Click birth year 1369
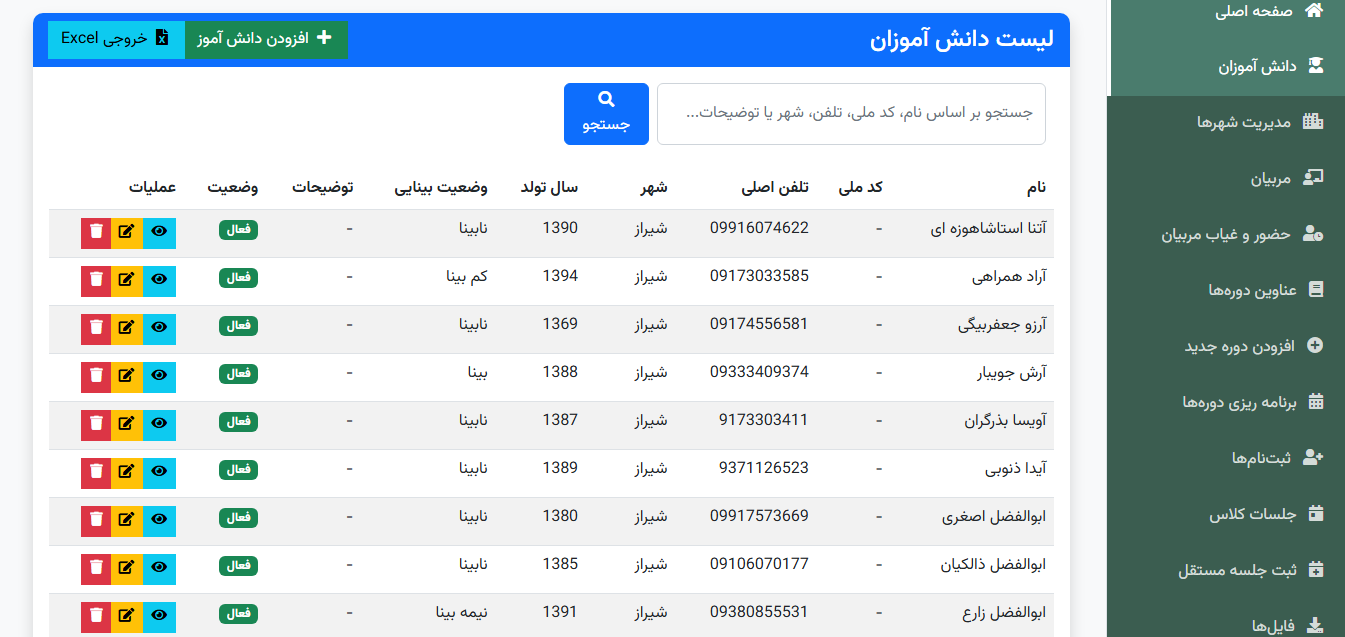This screenshot has width=1345, height=637. click(560, 324)
